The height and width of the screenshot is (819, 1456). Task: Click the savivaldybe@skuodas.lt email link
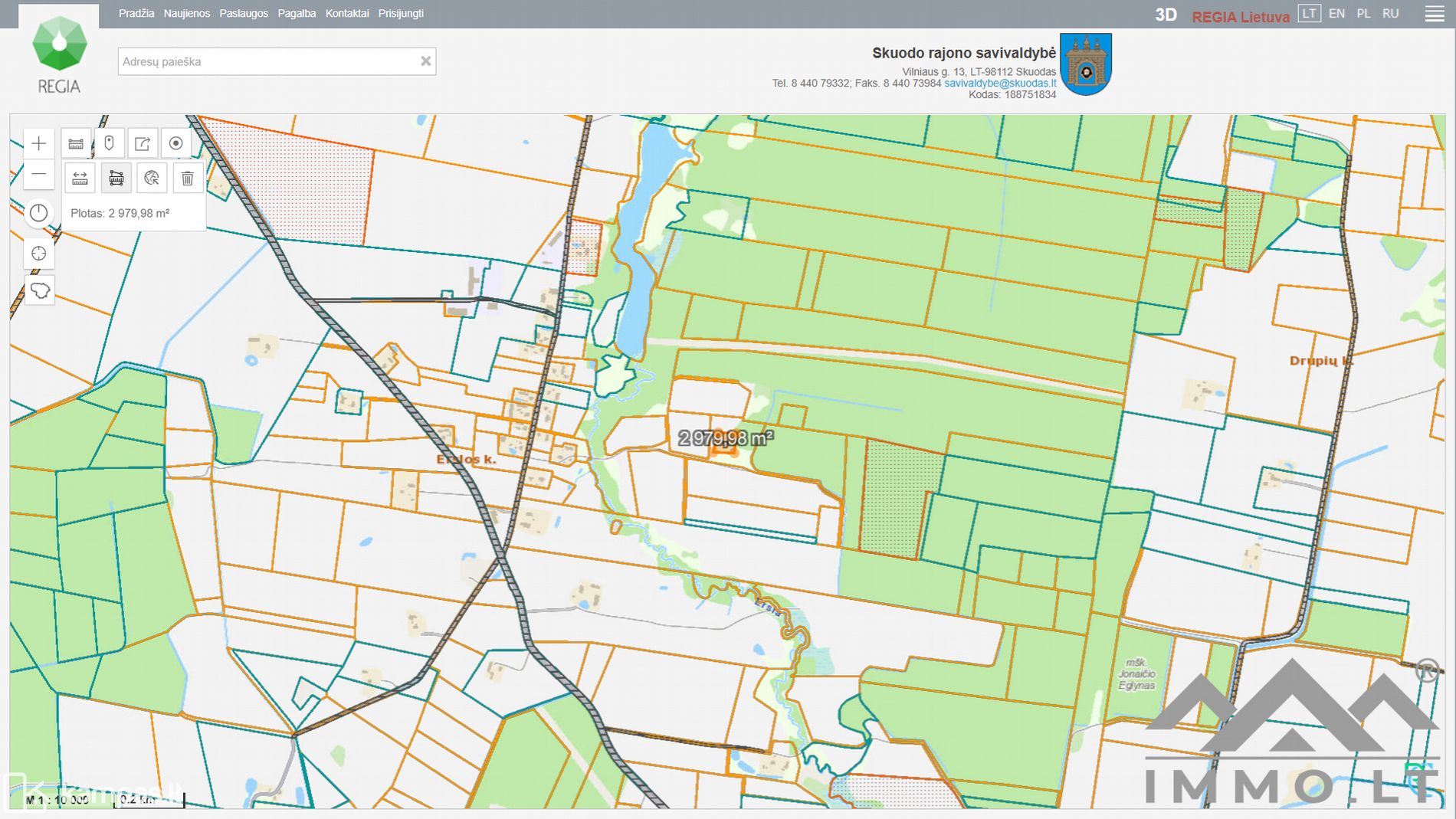pos(1000,84)
